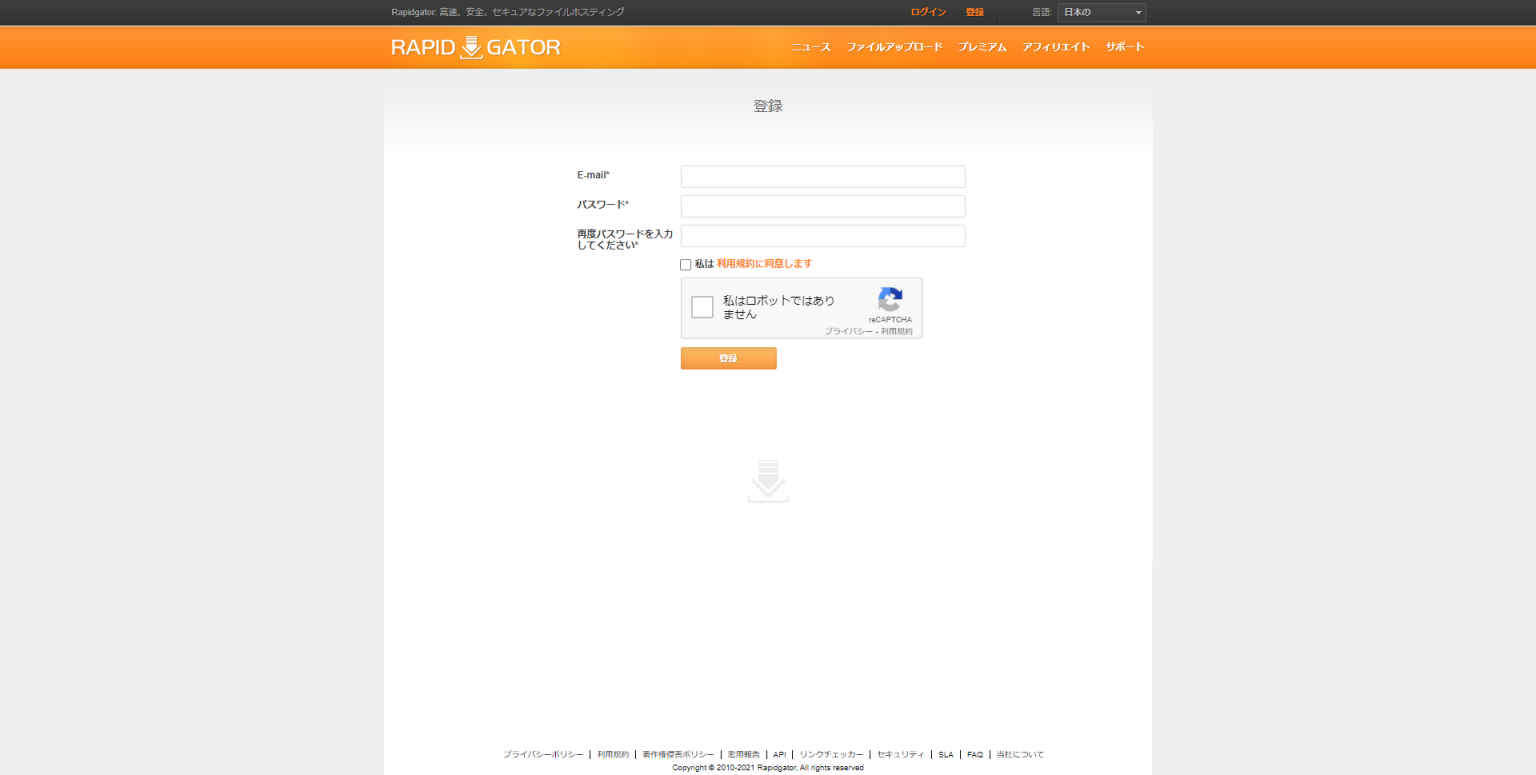Image resolution: width=1536 pixels, height=775 pixels.
Task: Open the ニュース menu item
Action: [x=814, y=46]
